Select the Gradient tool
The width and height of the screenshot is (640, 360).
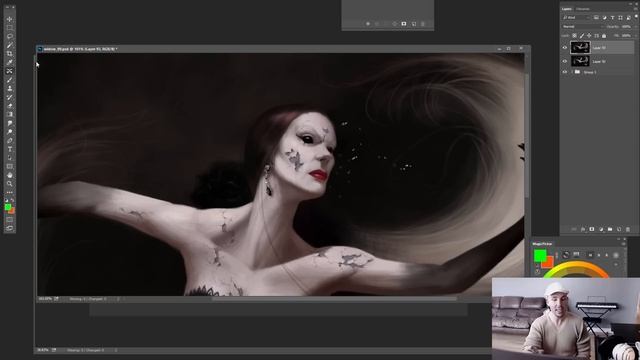[x=9, y=114]
